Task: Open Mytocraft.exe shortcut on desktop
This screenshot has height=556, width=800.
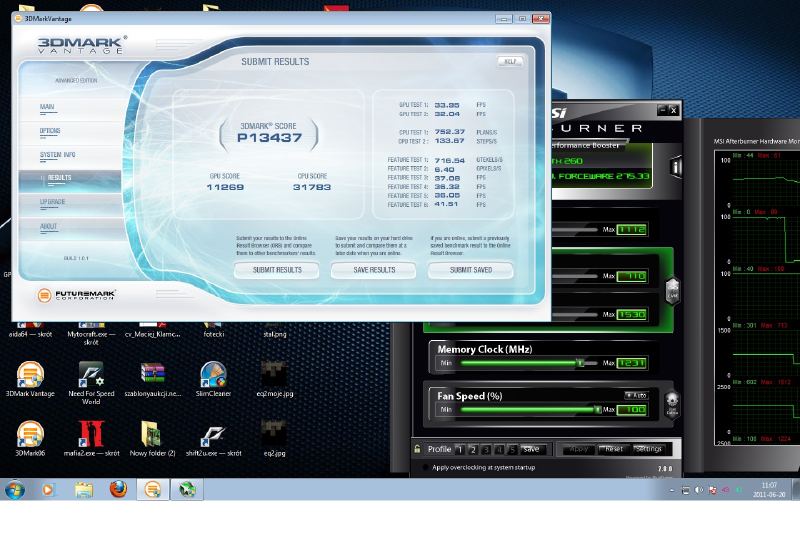Action: (91, 334)
